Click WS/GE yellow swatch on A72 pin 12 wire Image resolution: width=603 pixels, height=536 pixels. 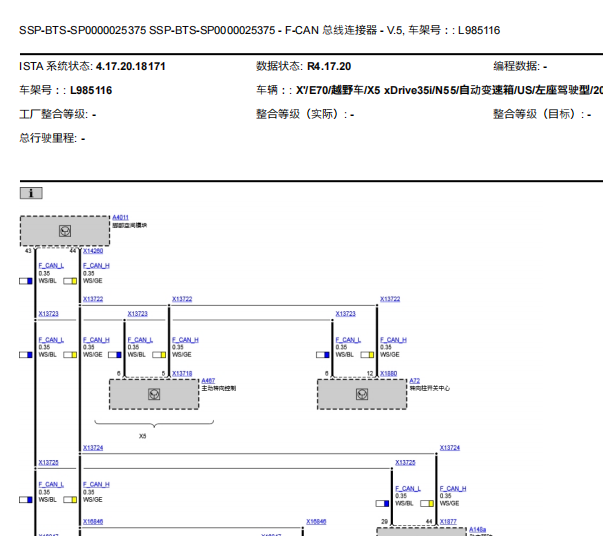367,355
